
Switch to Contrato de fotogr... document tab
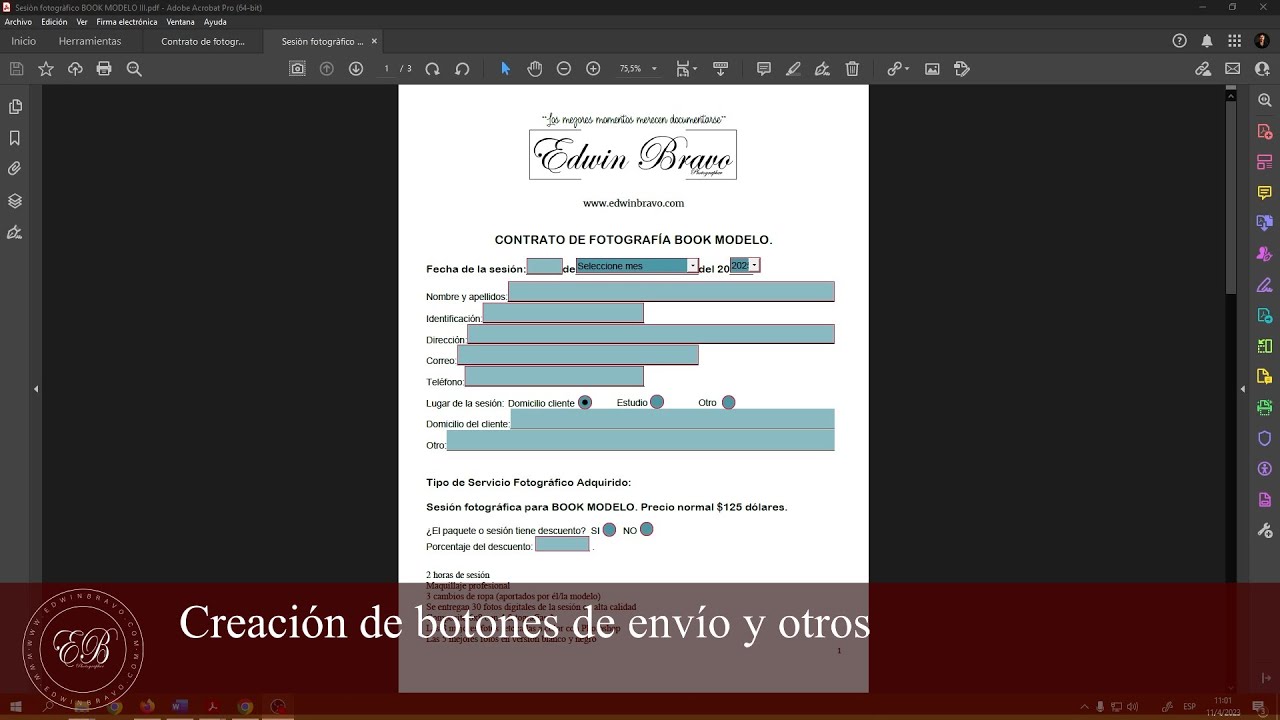pyautogui.click(x=203, y=42)
